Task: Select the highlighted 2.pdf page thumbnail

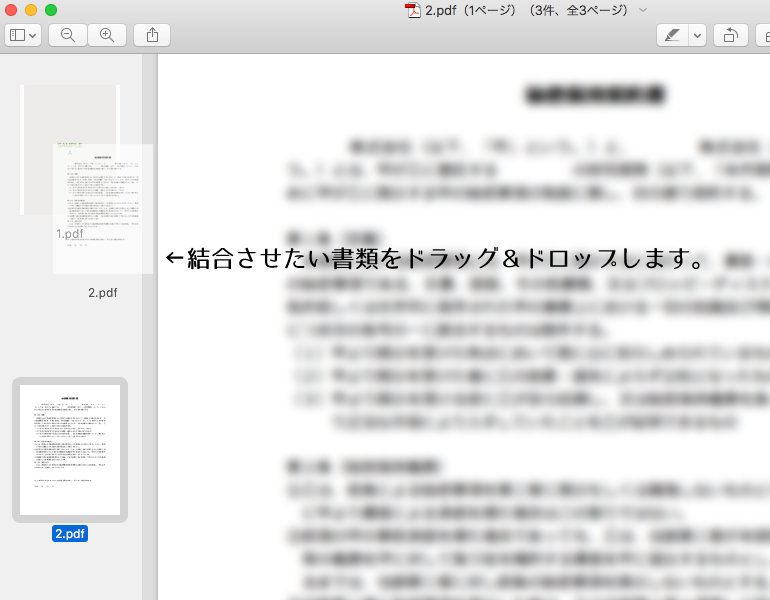Action: pos(70,450)
